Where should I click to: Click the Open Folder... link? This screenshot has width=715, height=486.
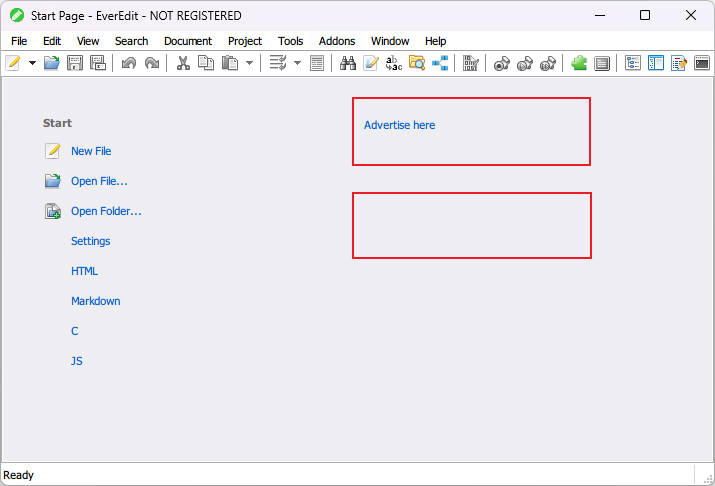pyautogui.click(x=106, y=211)
